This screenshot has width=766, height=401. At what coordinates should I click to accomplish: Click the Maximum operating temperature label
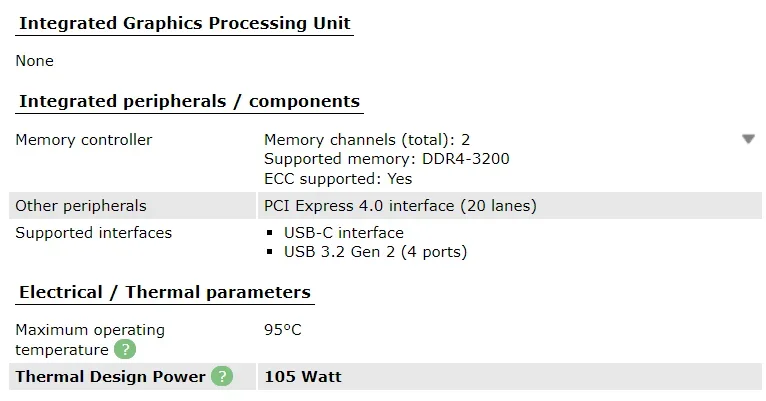[x=90, y=340]
